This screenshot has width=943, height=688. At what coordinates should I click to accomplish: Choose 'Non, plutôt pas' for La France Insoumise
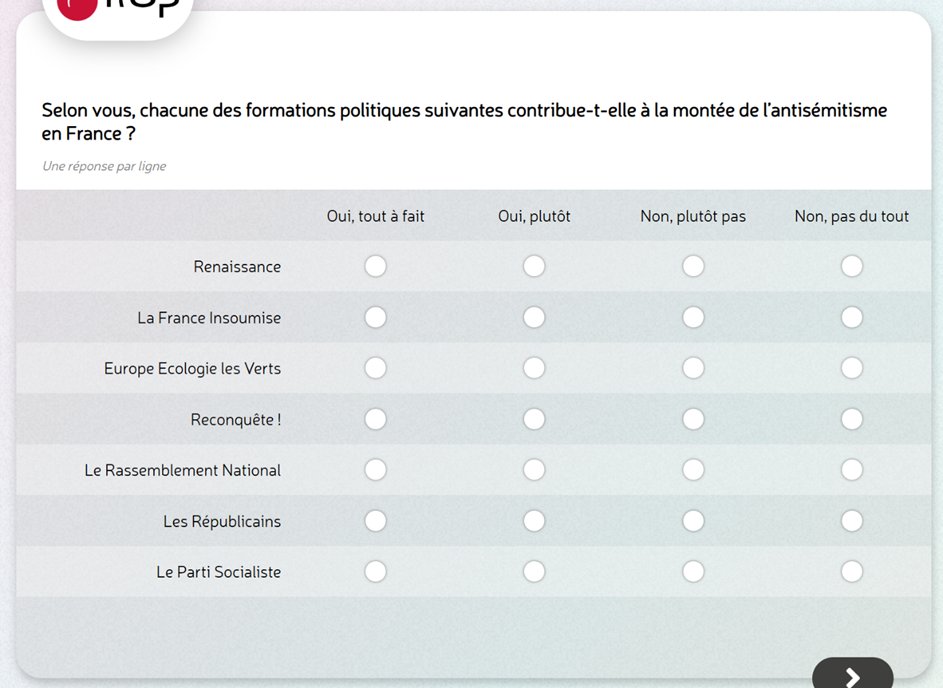[x=693, y=318]
